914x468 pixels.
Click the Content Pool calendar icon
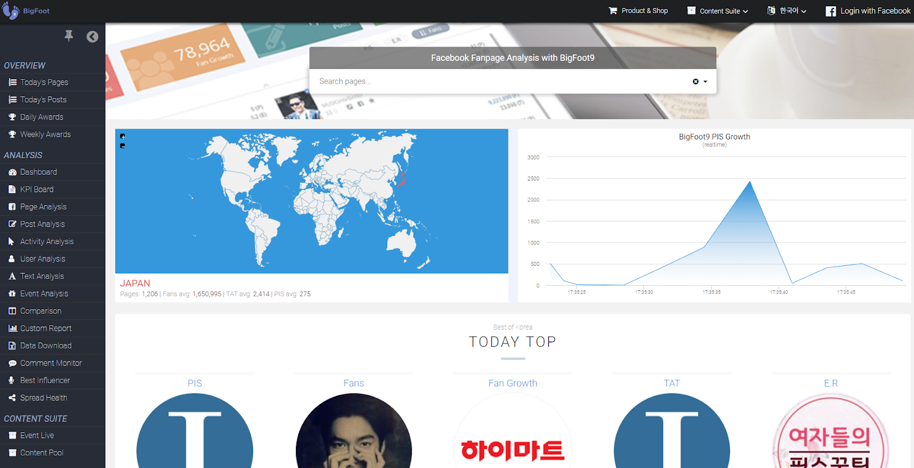click(x=12, y=453)
